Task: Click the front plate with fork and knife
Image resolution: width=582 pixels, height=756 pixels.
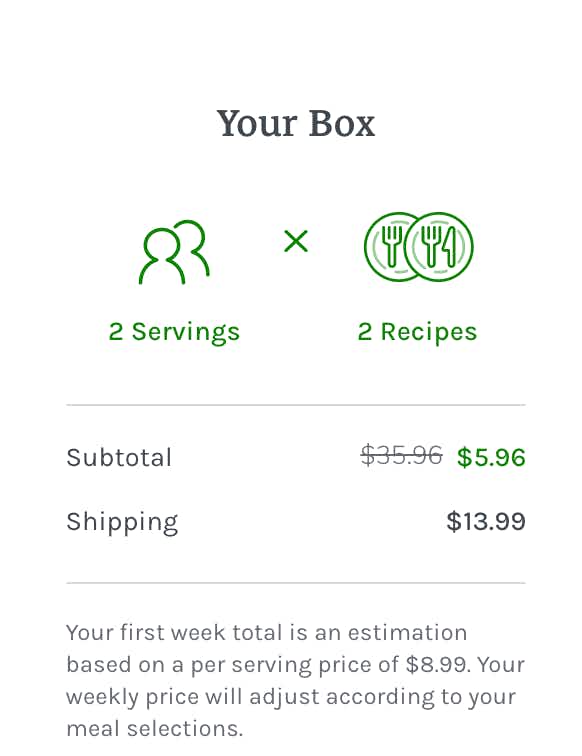Action: point(439,247)
